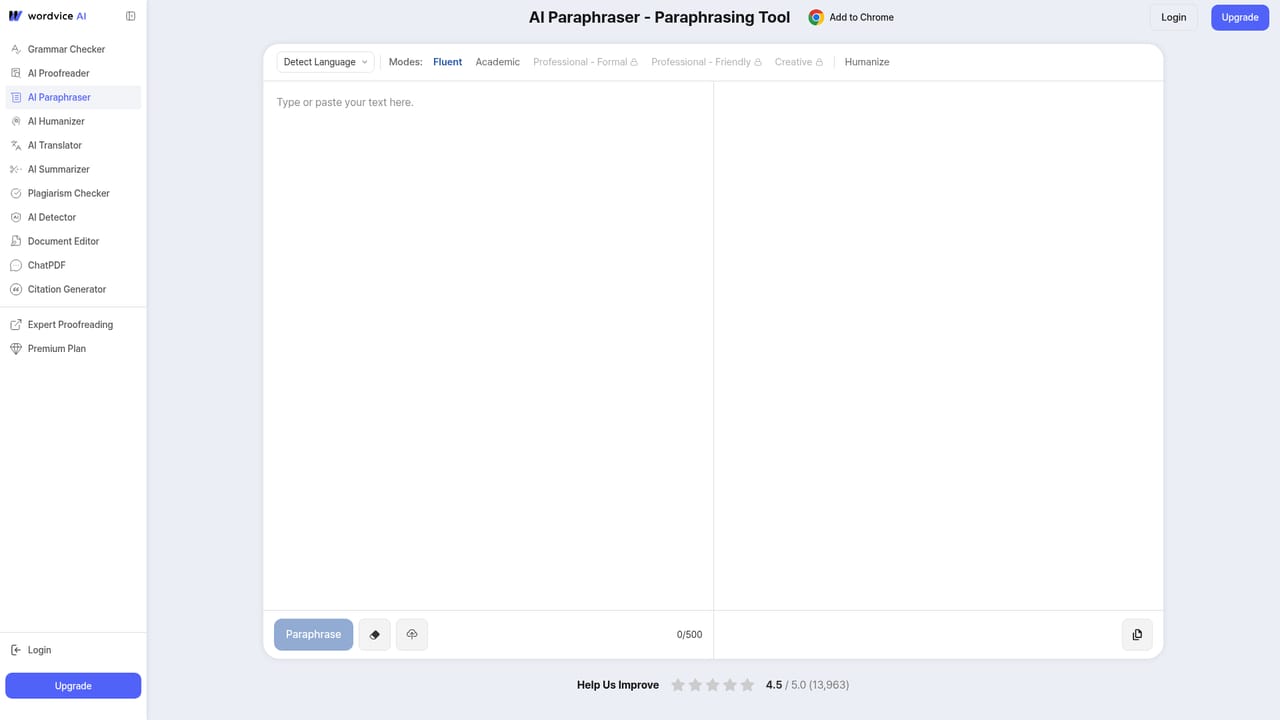This screenshot has width=1280, height=720.
Task: Click Login button in top bar
Action: point(1173,17)
